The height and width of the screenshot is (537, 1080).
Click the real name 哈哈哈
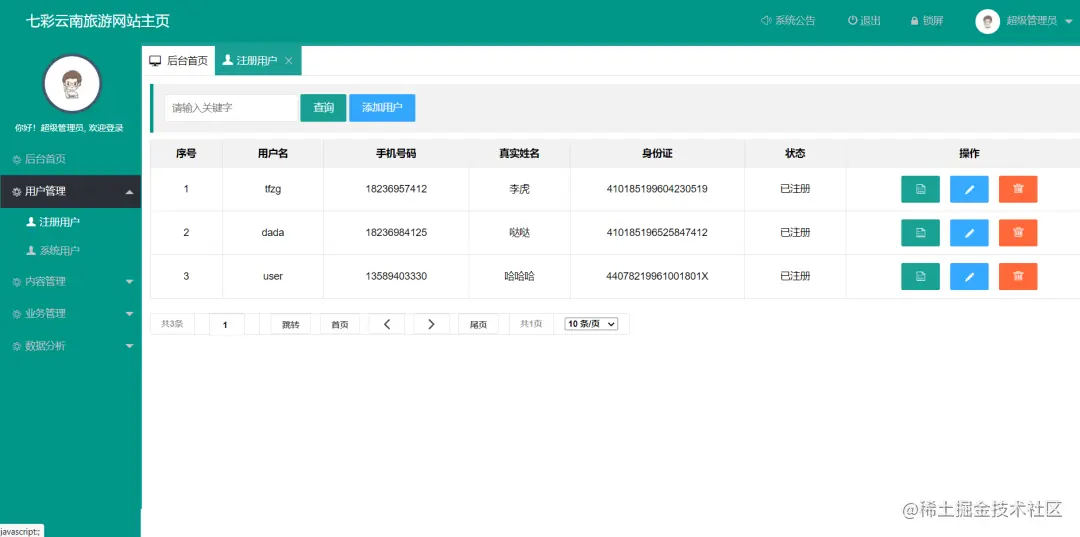(519, 276)
